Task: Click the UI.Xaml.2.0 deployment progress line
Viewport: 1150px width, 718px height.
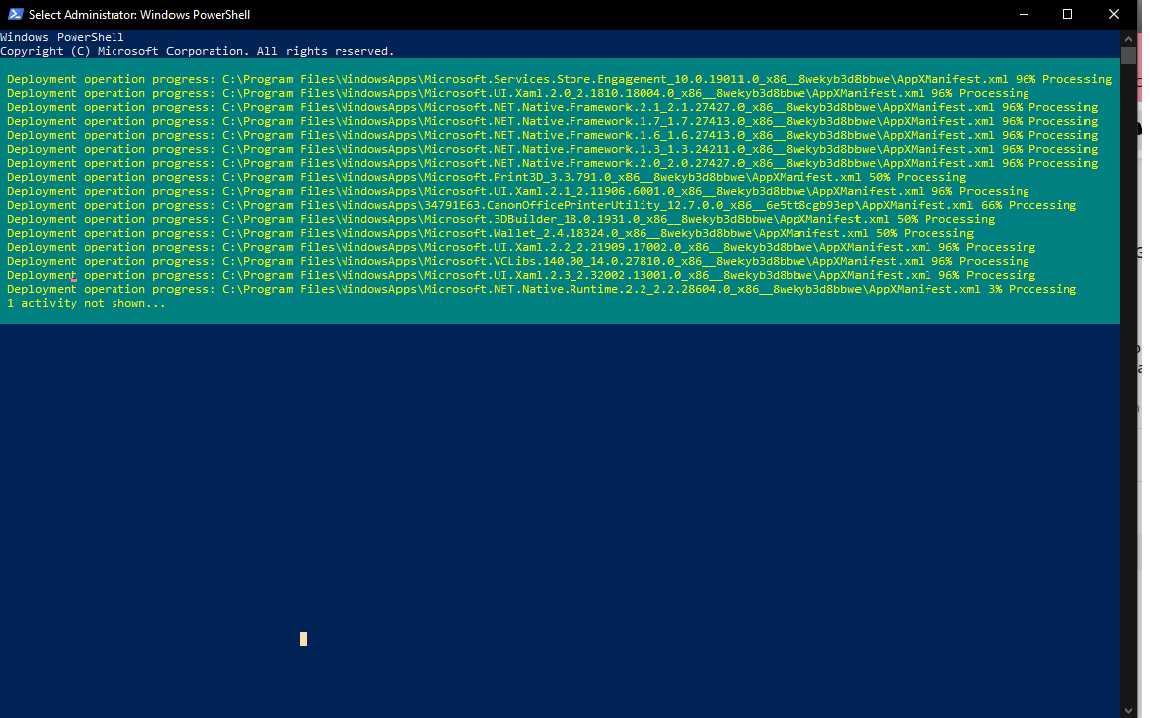Action: click(518, 93)
